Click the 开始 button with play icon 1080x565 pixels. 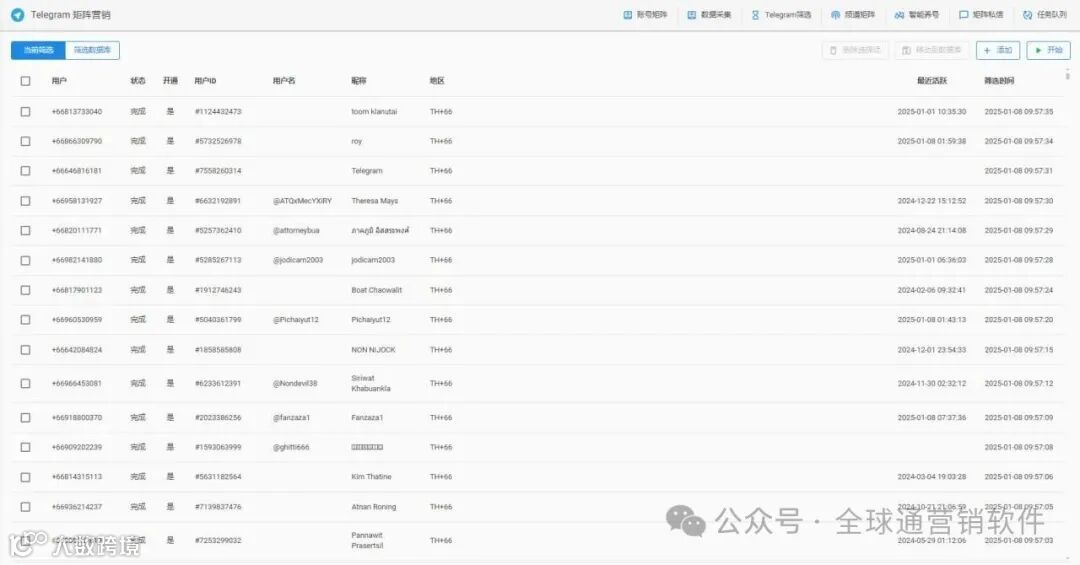[1048, 50]
